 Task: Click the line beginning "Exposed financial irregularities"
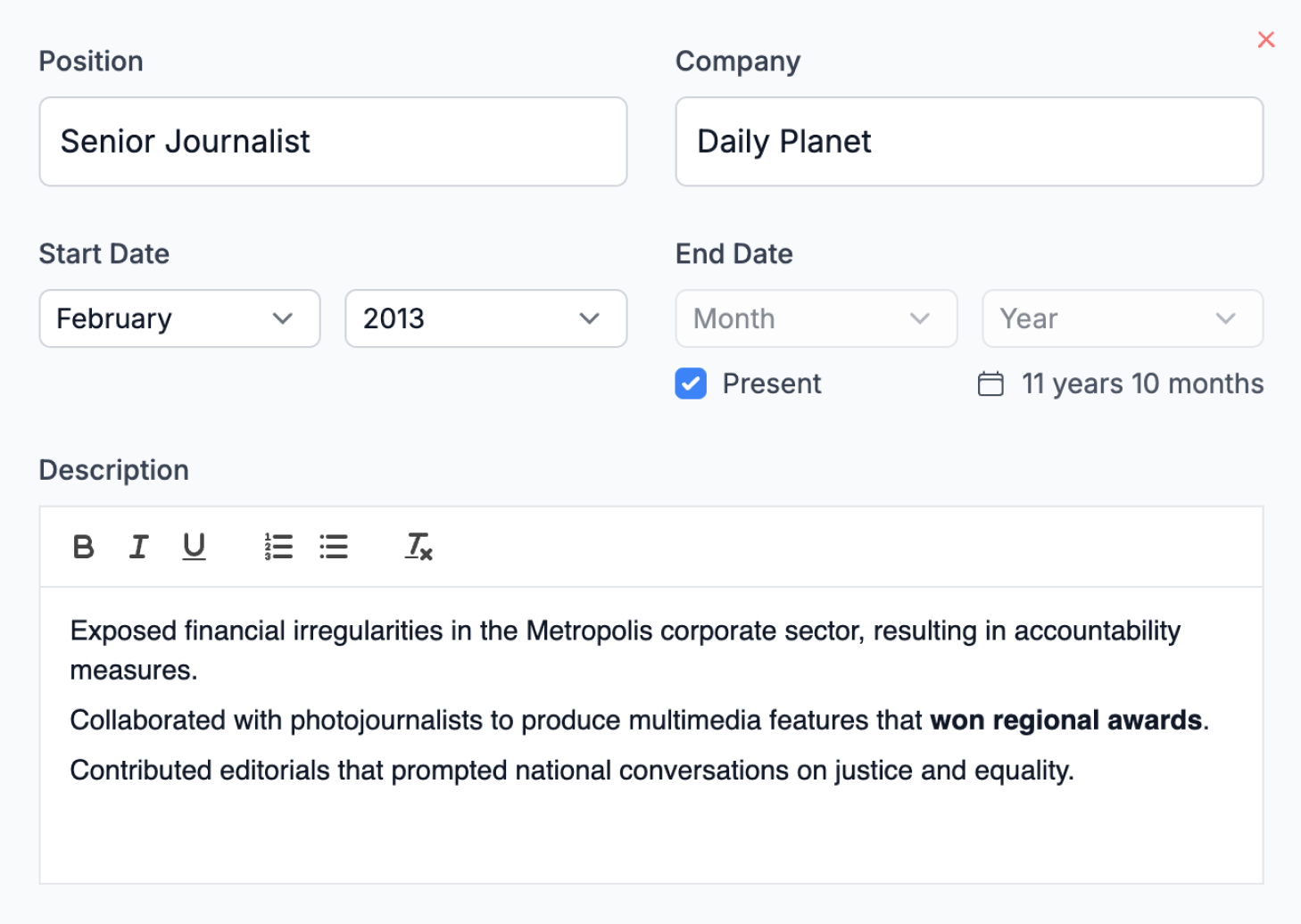(x=626, y=650)
